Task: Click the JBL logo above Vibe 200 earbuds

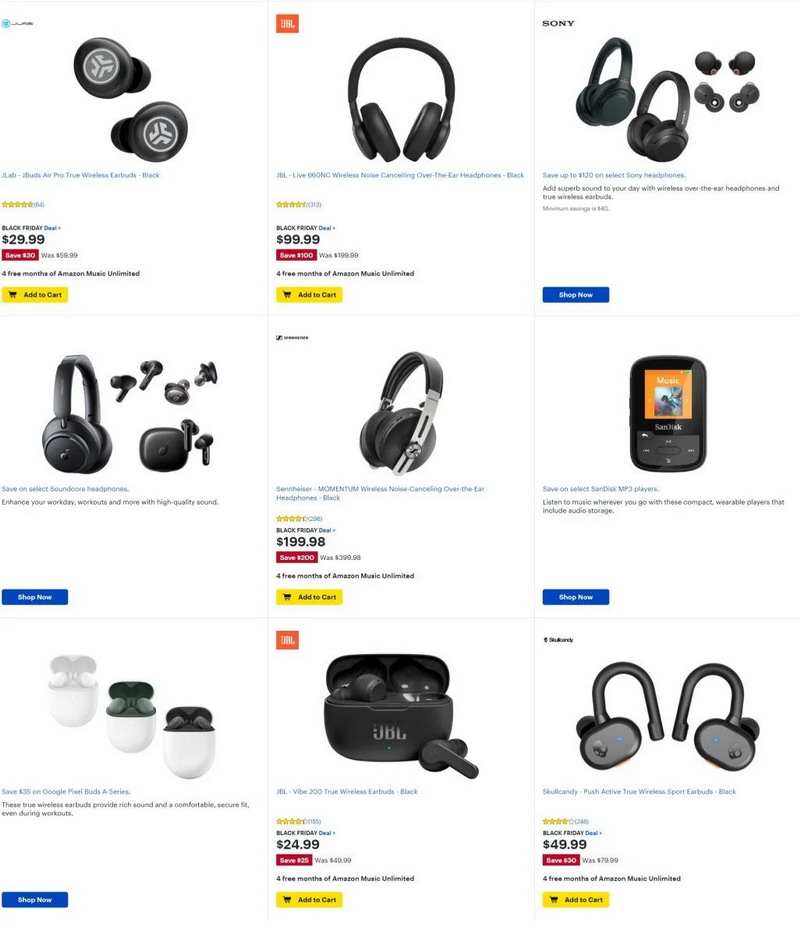Action: pyautogui.click(x=287, y=640)
